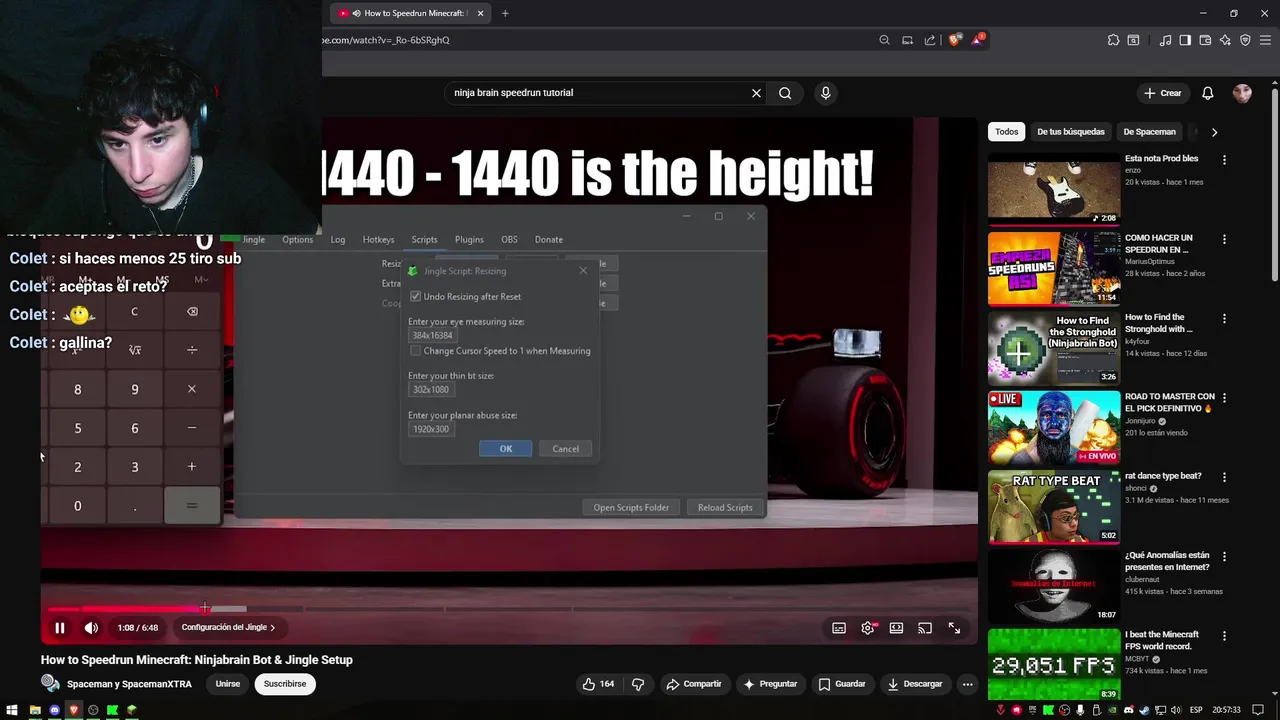Click the Descargar button

914,684
